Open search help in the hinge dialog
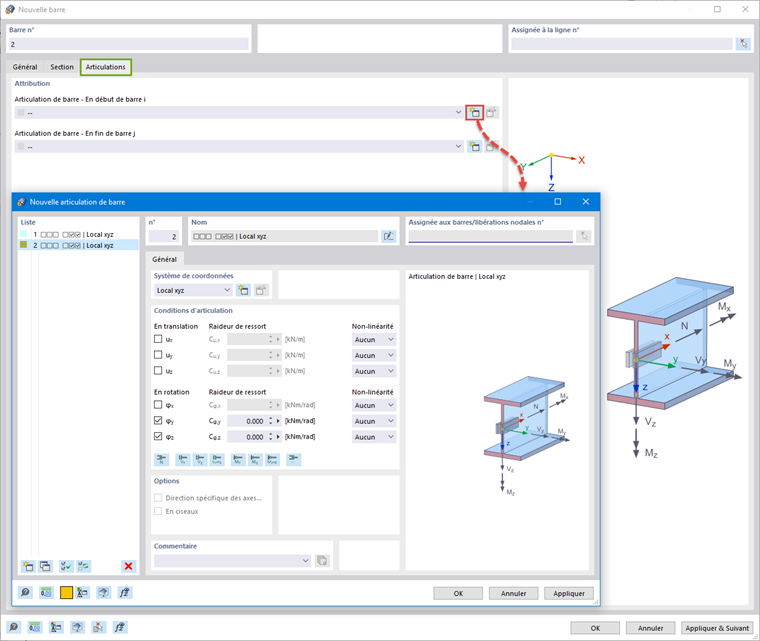The image size is (760, 641). [25, 593]
